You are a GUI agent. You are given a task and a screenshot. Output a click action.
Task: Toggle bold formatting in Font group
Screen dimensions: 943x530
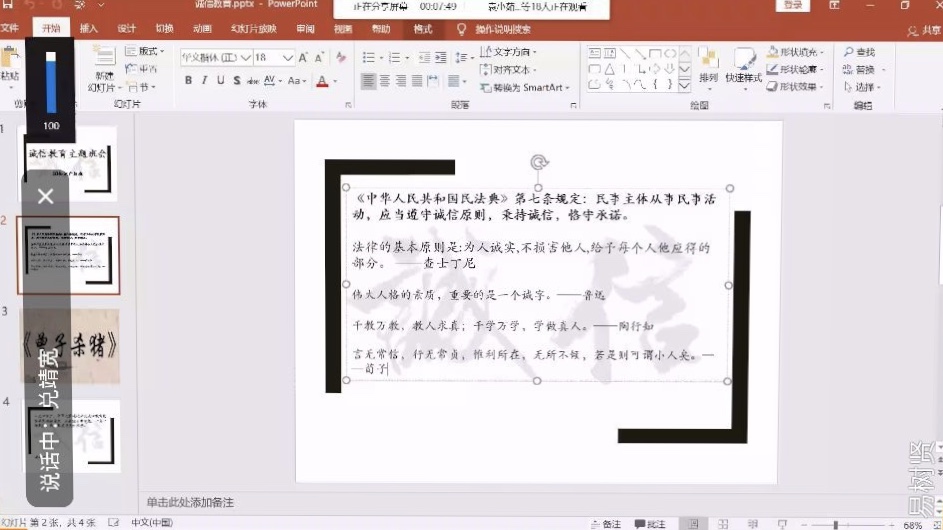(188, 81)
